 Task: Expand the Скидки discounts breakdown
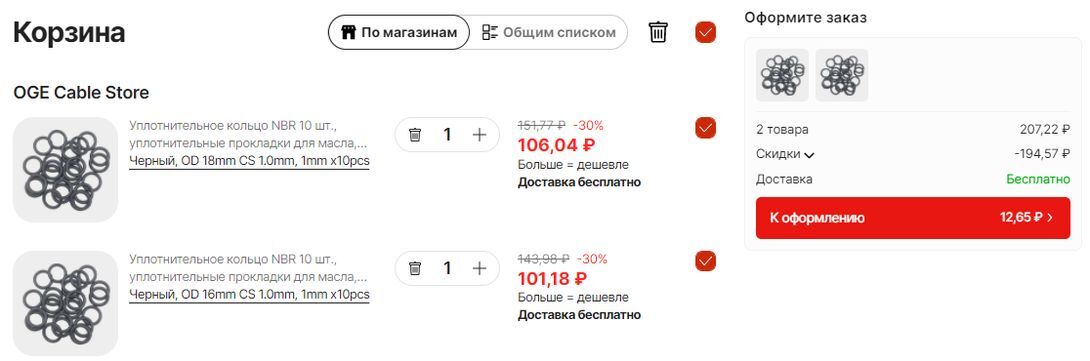[x=785, y=154]
